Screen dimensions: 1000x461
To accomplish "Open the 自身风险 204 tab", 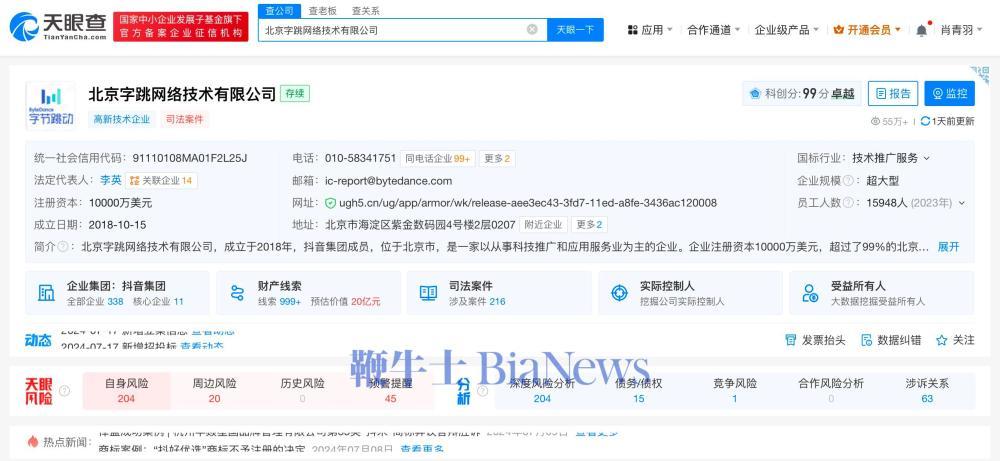I will 126,391.
